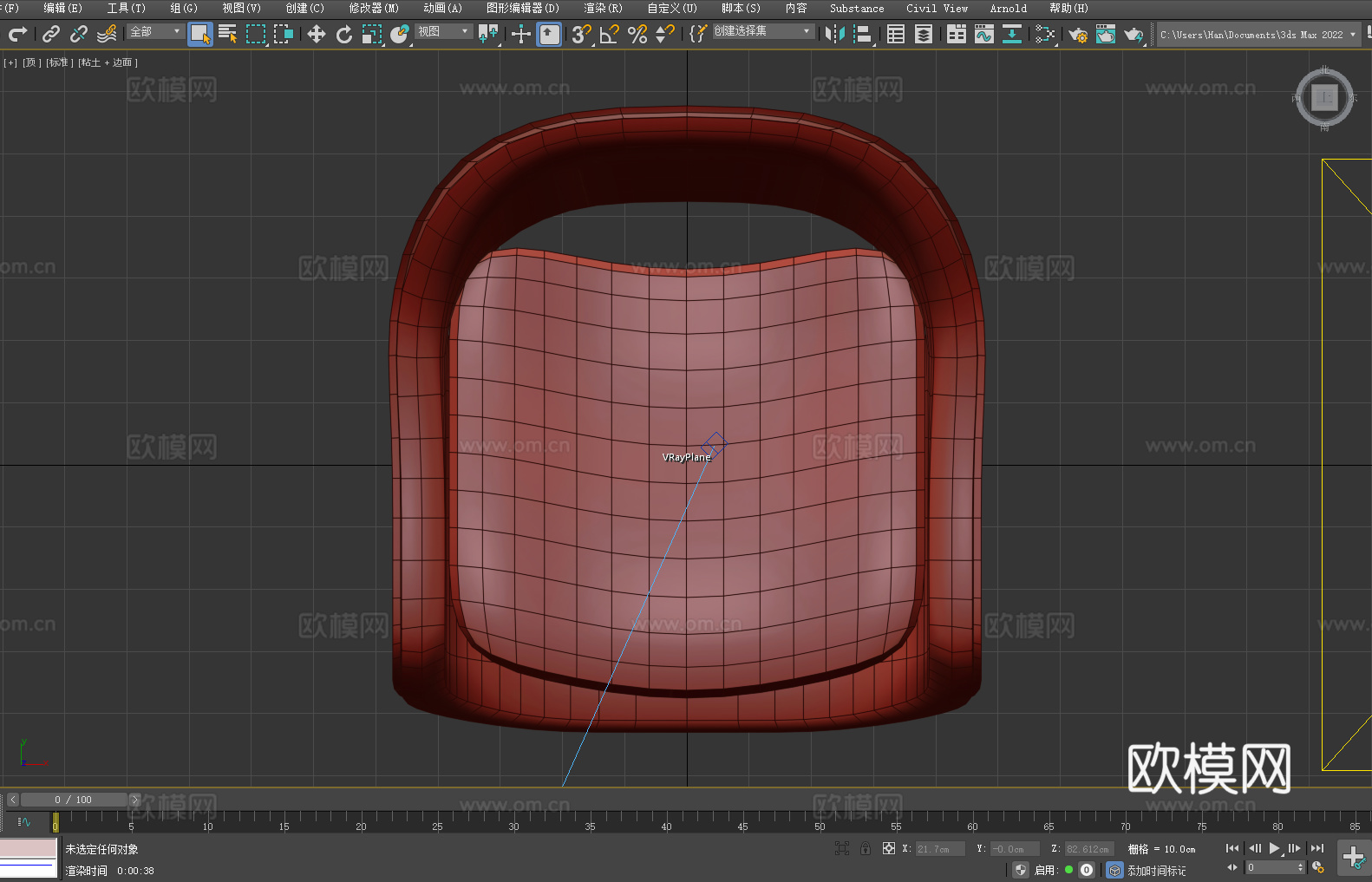The image size is (1372, 882).
Task: Go to the end frame
Action: (1317, 848)
